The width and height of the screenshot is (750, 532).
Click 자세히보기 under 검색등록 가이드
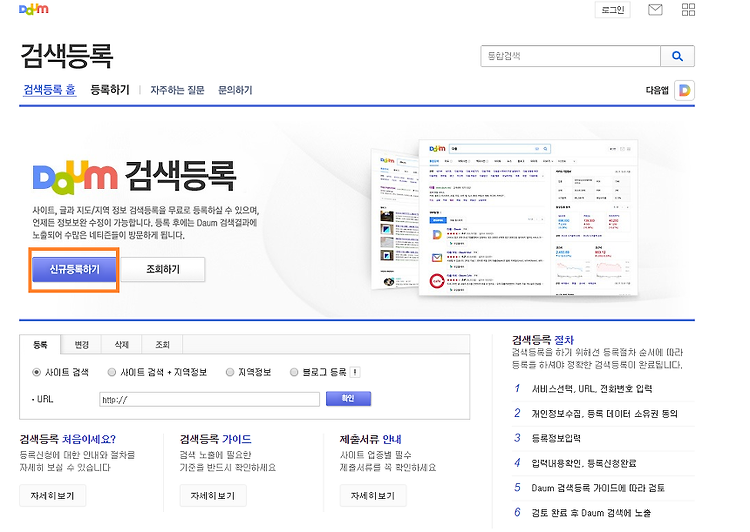point(213,496)
